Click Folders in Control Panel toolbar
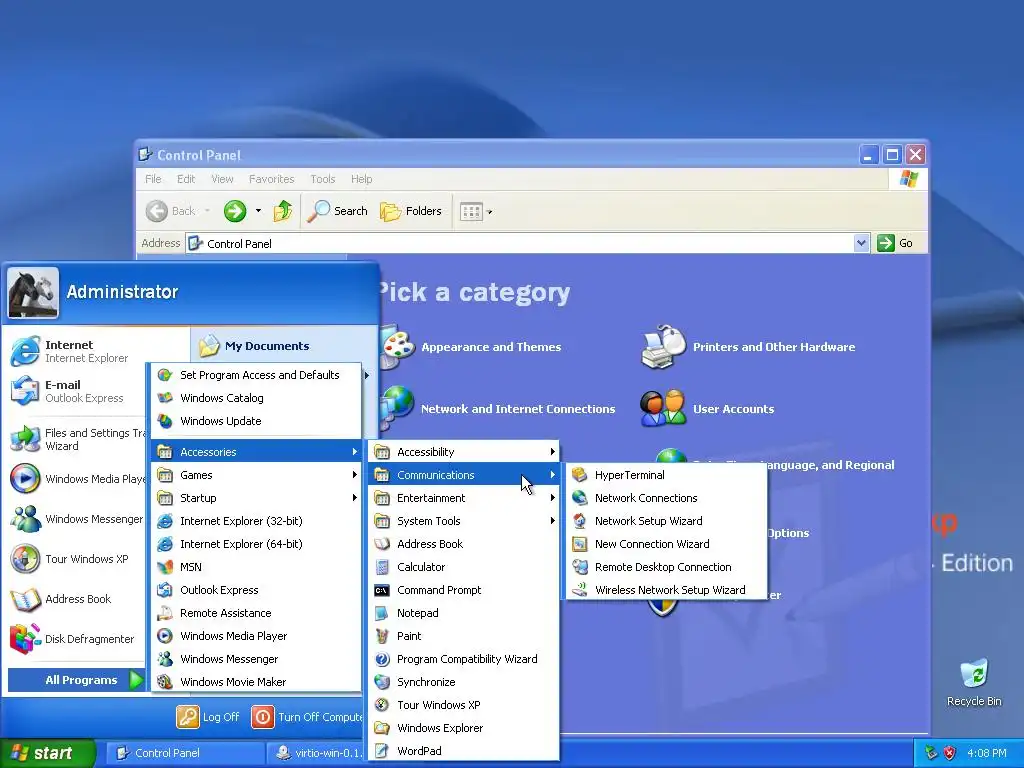Image resolution: width=1024 pixels, height=768 pixels. [x=411, y=211]
